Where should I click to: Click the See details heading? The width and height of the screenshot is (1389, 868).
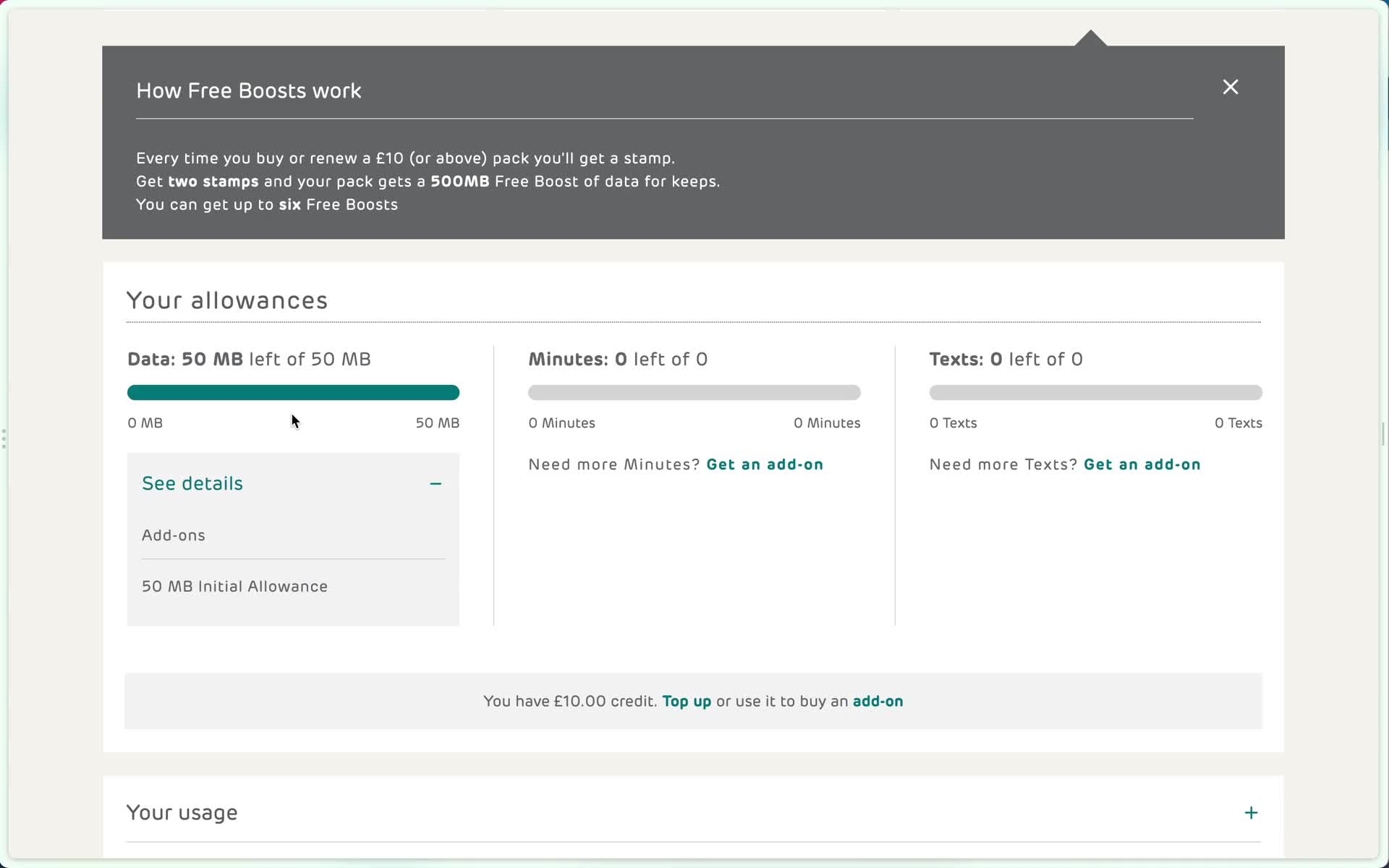coord(192,483)
